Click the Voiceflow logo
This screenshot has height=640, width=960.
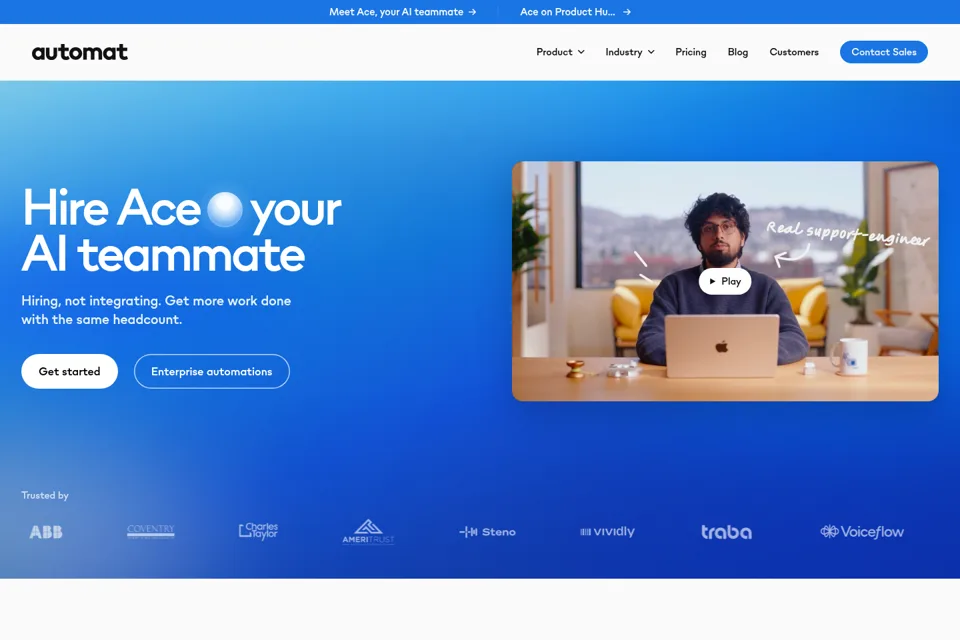pyautogui.click(x=862, y=532)
